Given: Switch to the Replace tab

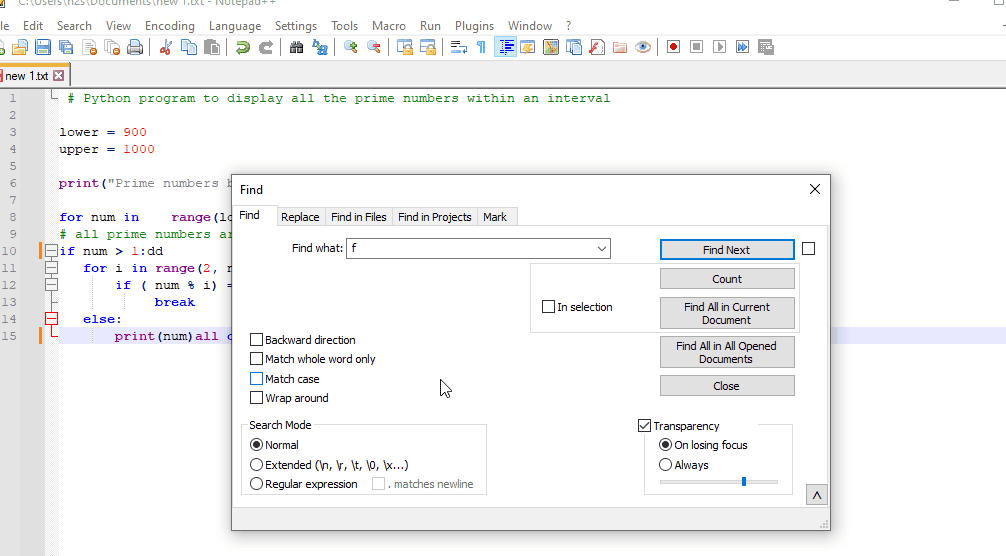Looking at the screenshot, I should 300,217.
